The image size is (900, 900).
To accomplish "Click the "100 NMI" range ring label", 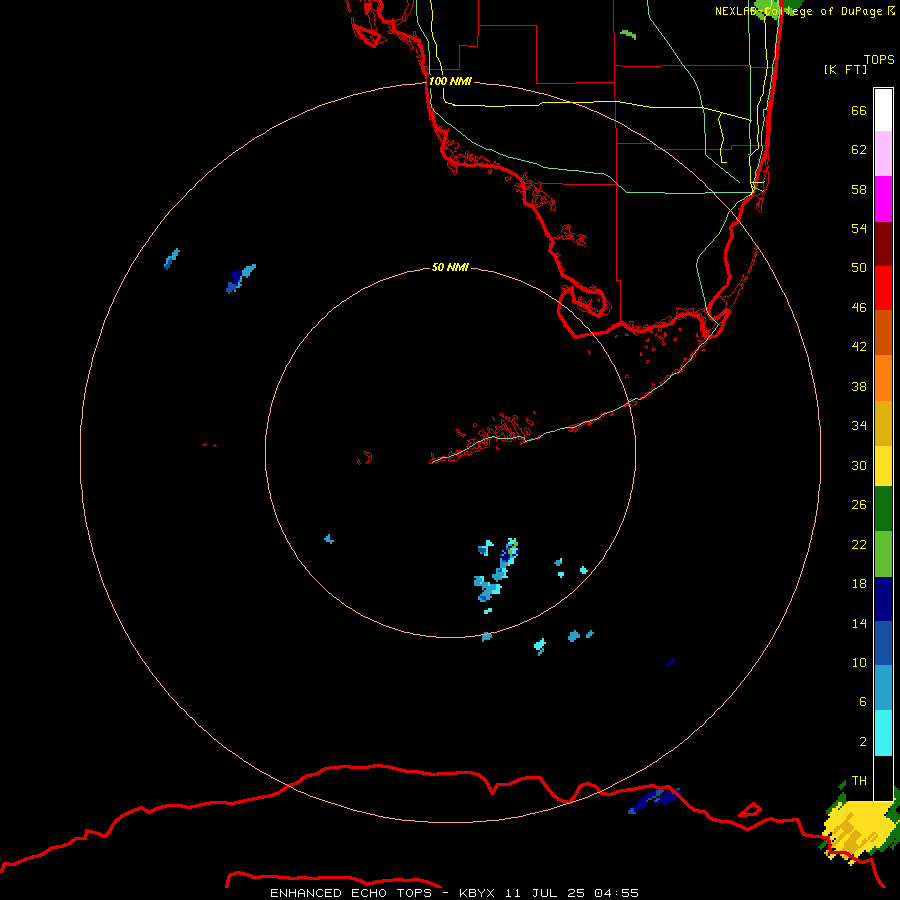I will pyautogui.click(x=450, y=82).
